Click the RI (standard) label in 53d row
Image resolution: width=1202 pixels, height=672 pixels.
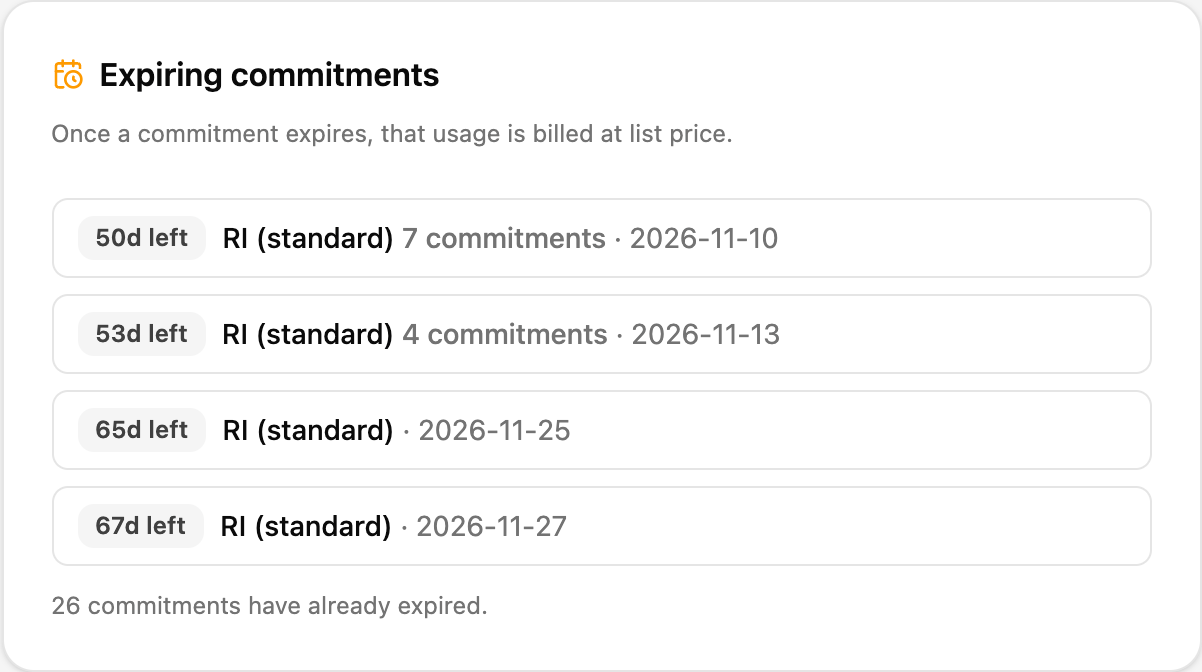coord(308,335)
